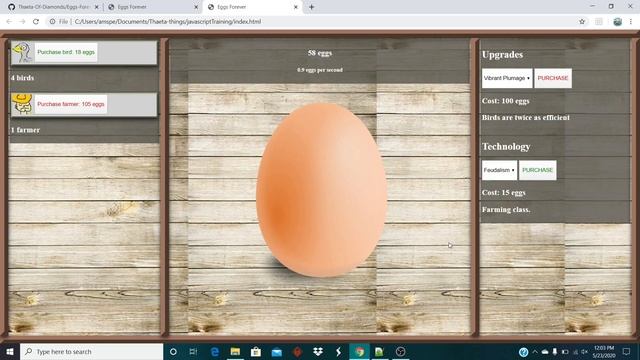The width and height of the screenshot is (640, 360).
Task: Click the extension icon beside bookmark star
Action: 599,22
